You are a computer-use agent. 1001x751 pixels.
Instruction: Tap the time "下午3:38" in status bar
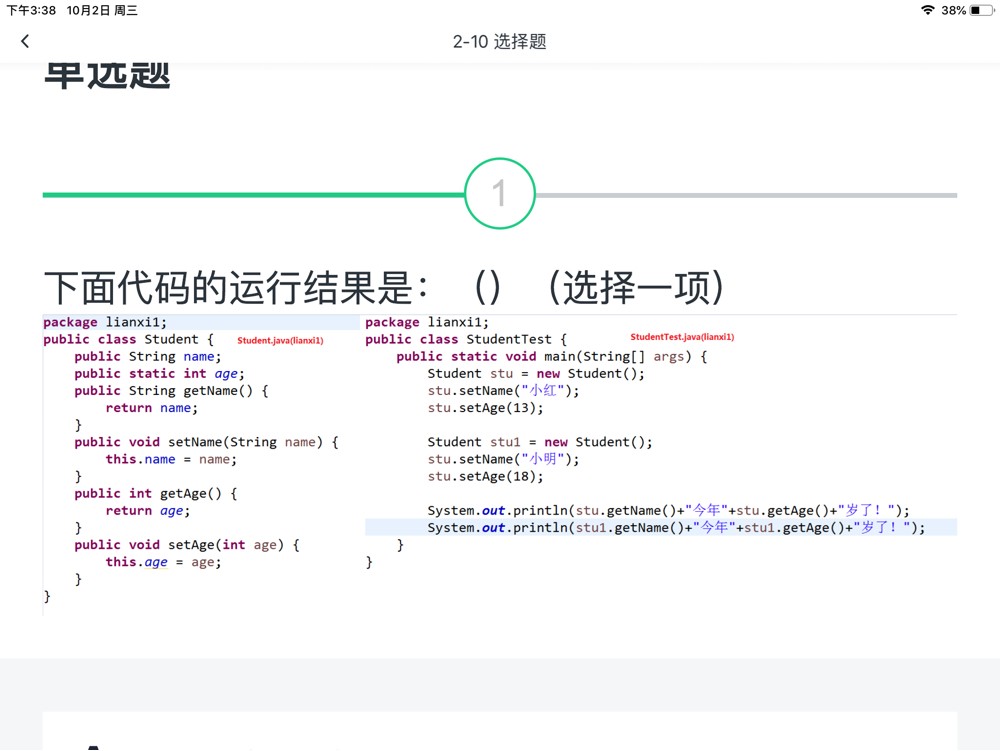coord(31,10)
